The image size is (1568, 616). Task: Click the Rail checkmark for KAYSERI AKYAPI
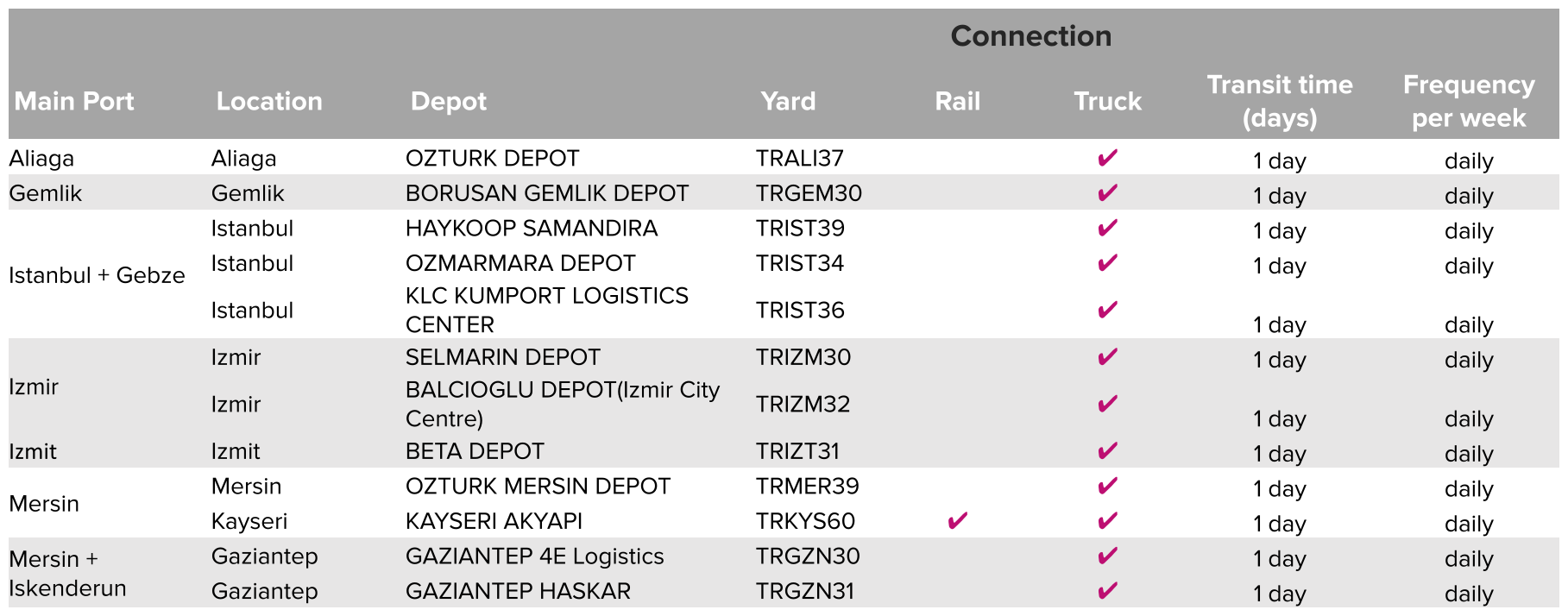point(957,521)
